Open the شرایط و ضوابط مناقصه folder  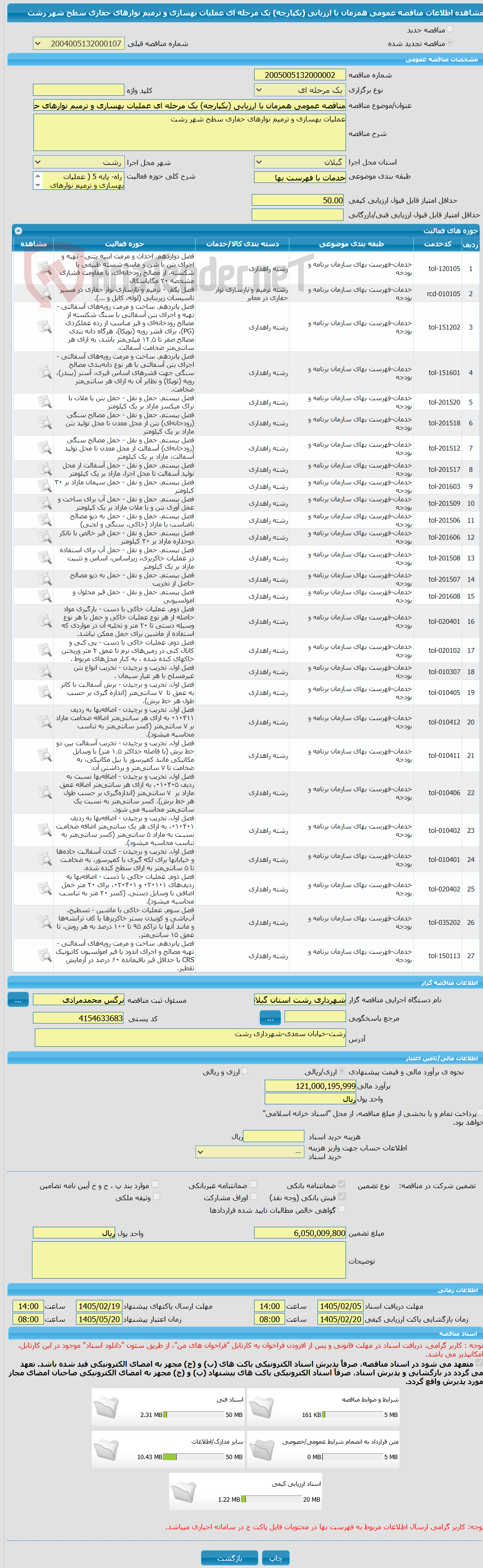pos(261,1407)
